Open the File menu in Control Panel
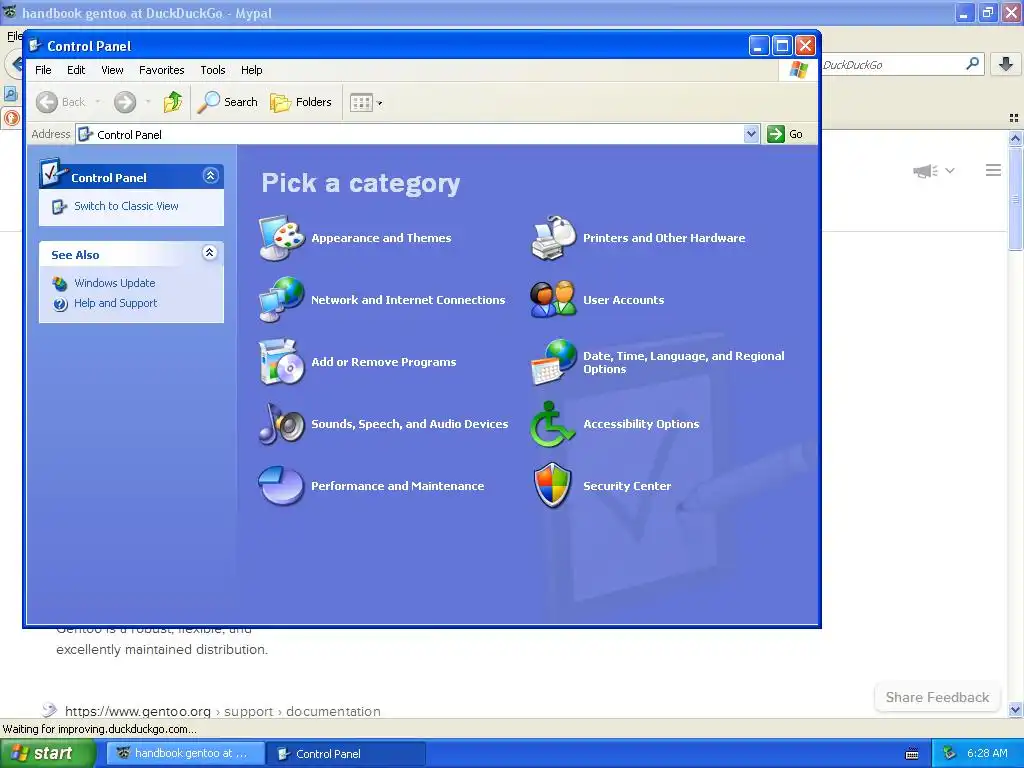This screenshot has width=1024, height=768. (43, 70)
